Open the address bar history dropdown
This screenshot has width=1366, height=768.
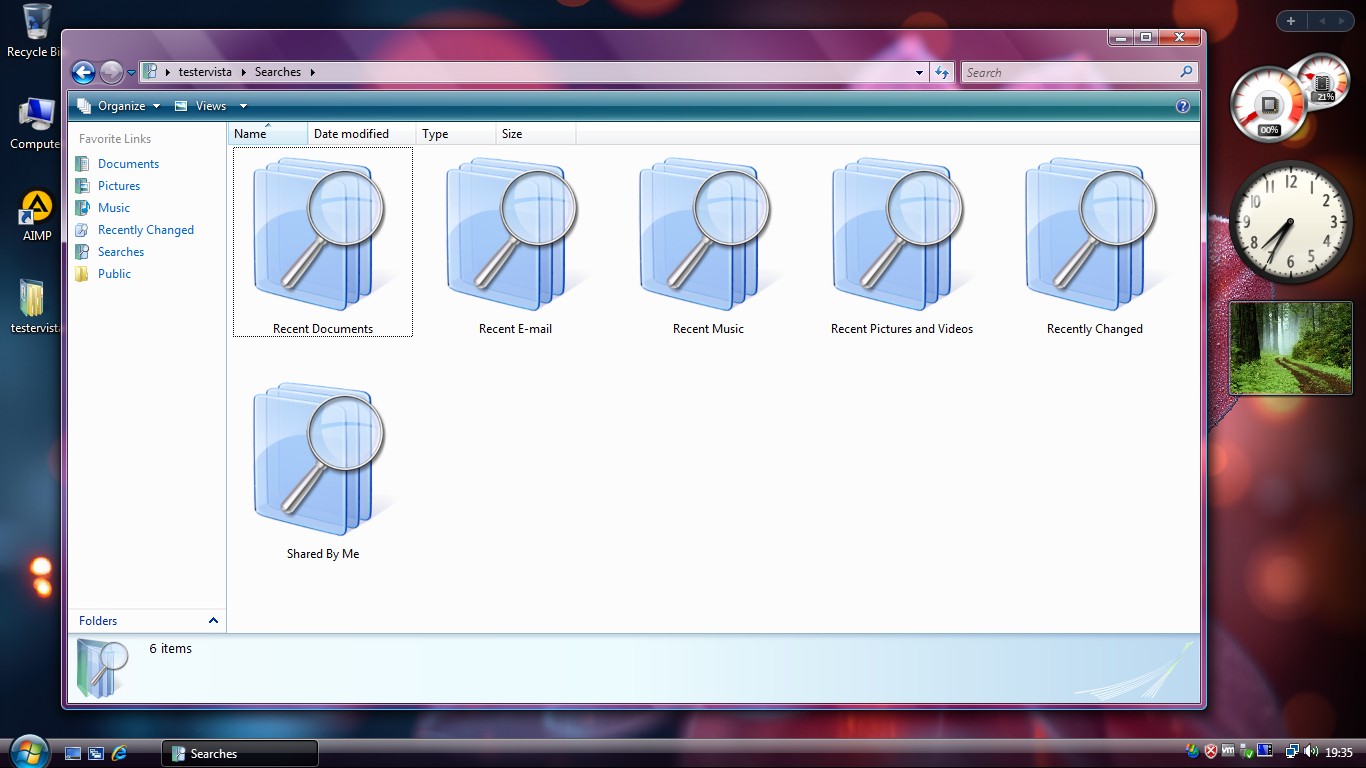pos(920,72)
